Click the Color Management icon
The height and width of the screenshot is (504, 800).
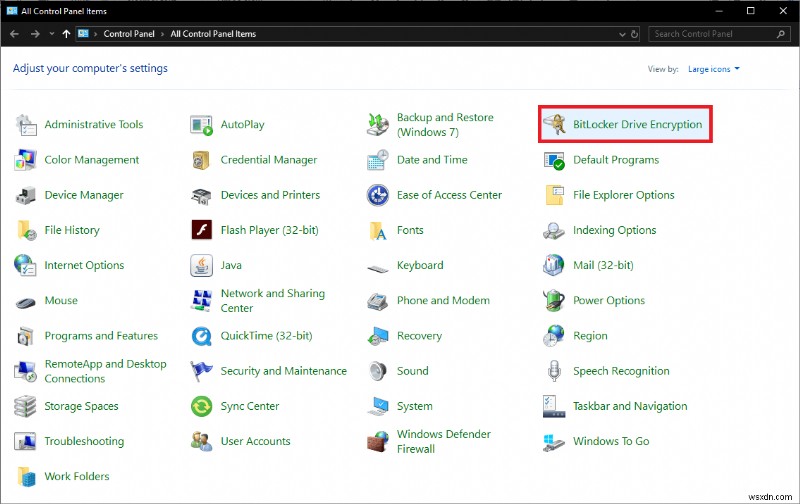tap(26, 160)
